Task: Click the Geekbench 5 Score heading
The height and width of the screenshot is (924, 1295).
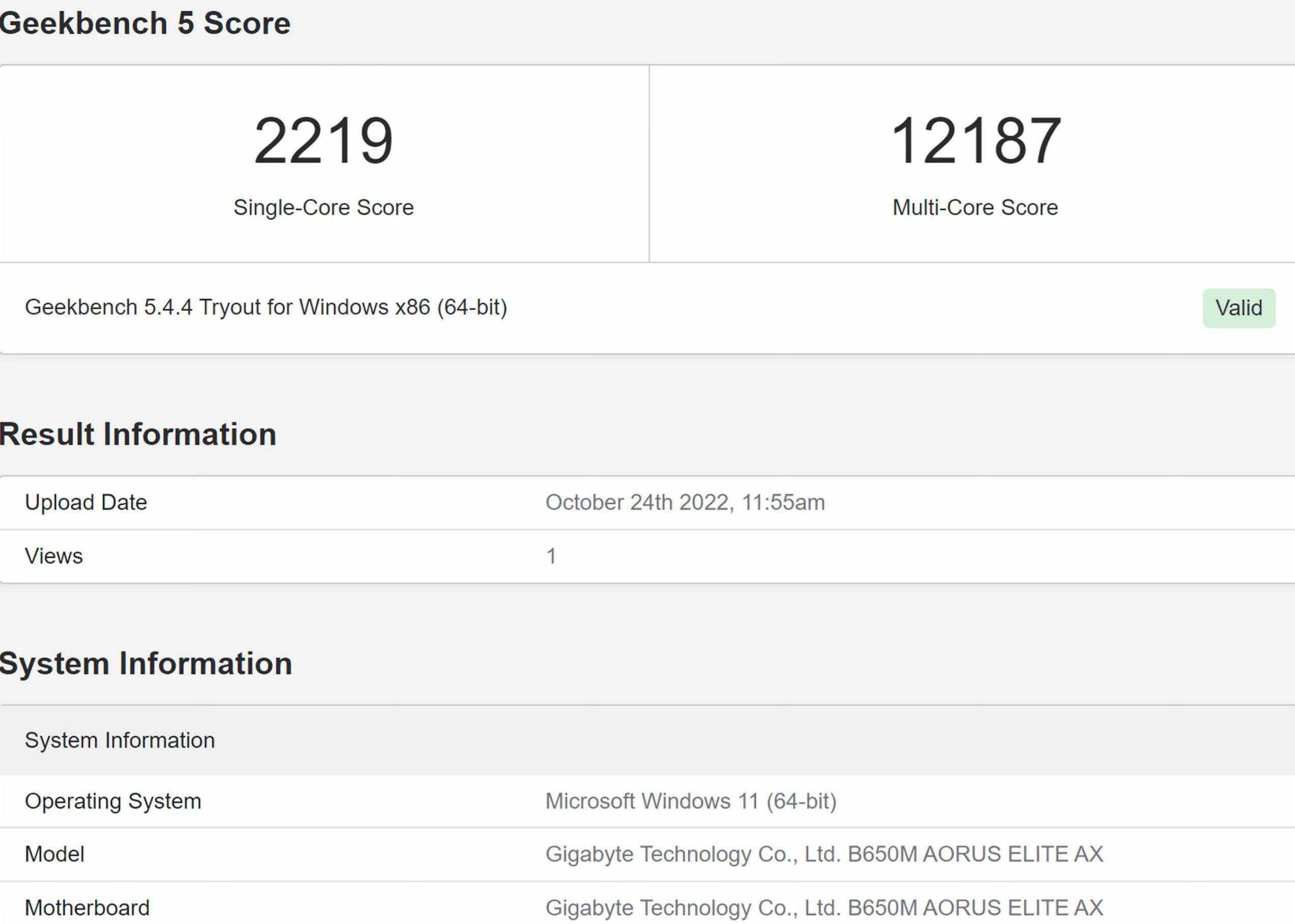Action: (x=145, y=23)
